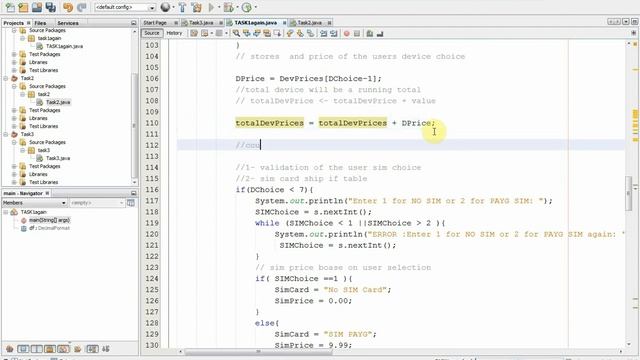Toggle Highlight Search in editor toolbar
640x360 pixels.
point(267,33)
